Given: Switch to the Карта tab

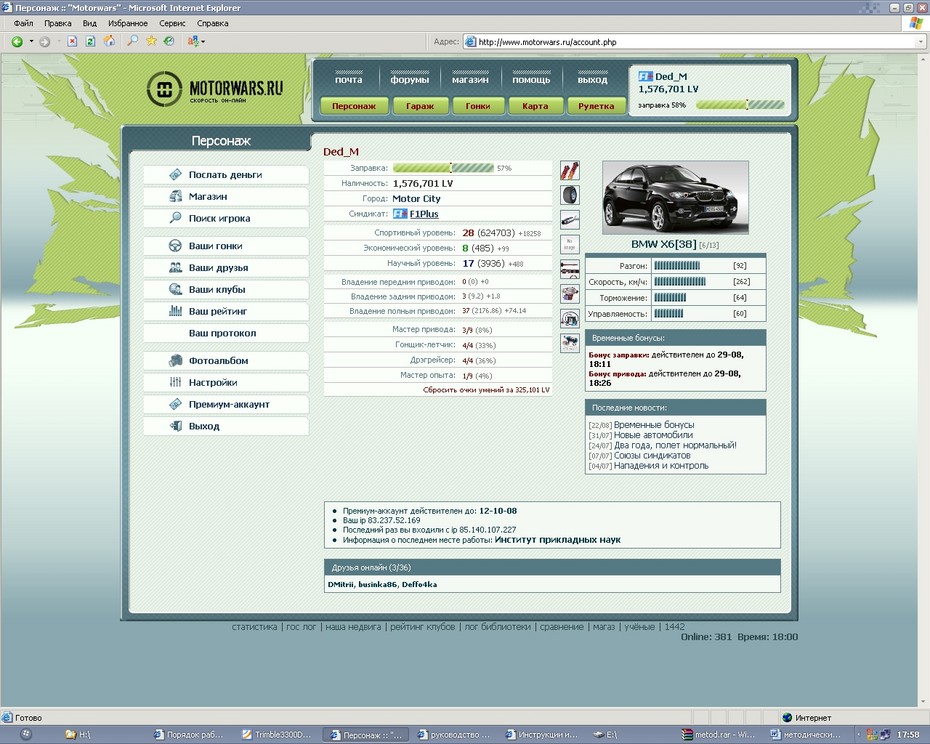Looking at the screenshot, I should pos(535,106).
